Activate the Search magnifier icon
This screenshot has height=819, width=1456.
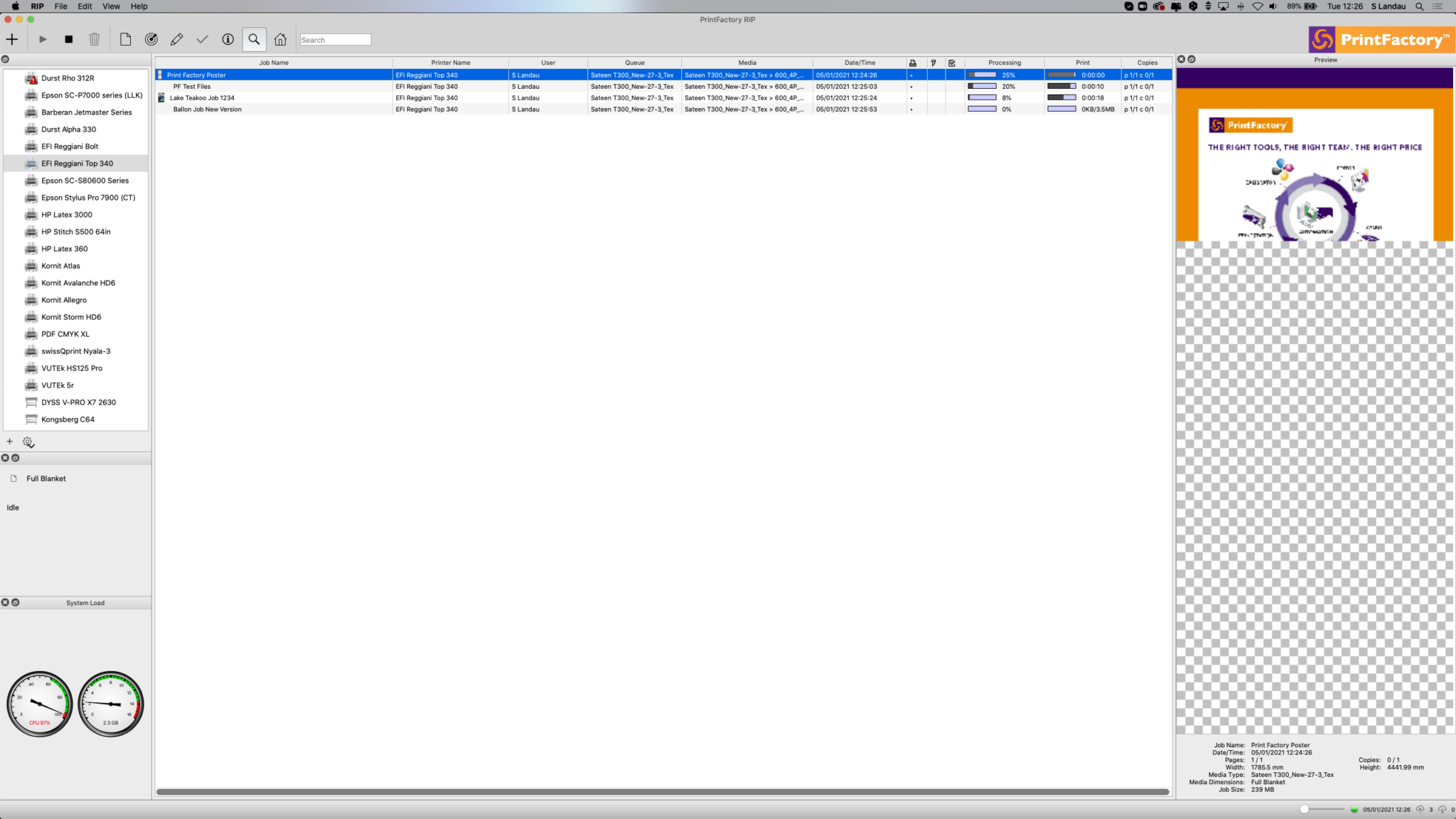pyautogui.click(x=254, y=39)
